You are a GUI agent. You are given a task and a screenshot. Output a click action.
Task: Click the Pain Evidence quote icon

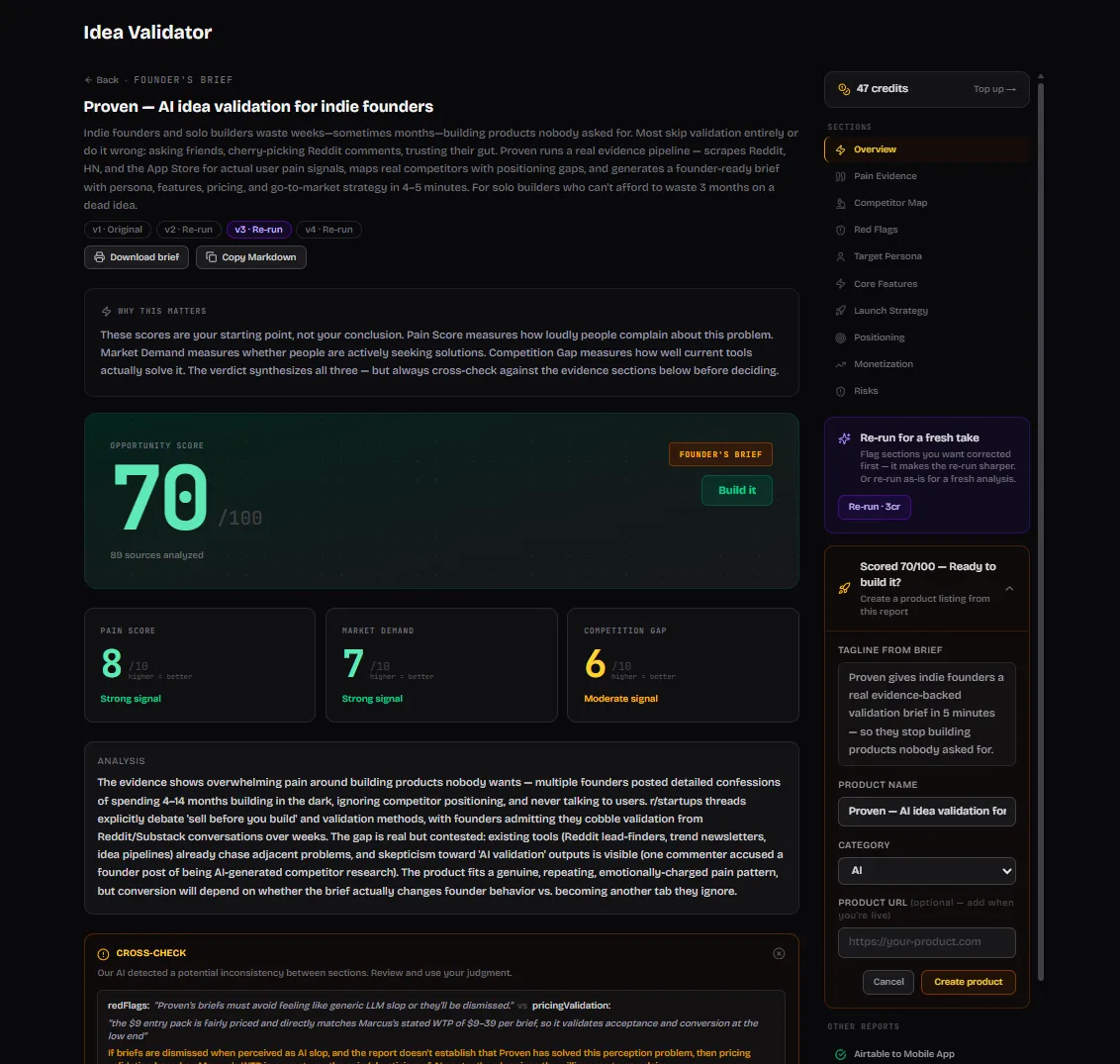[x=841, y=176]
